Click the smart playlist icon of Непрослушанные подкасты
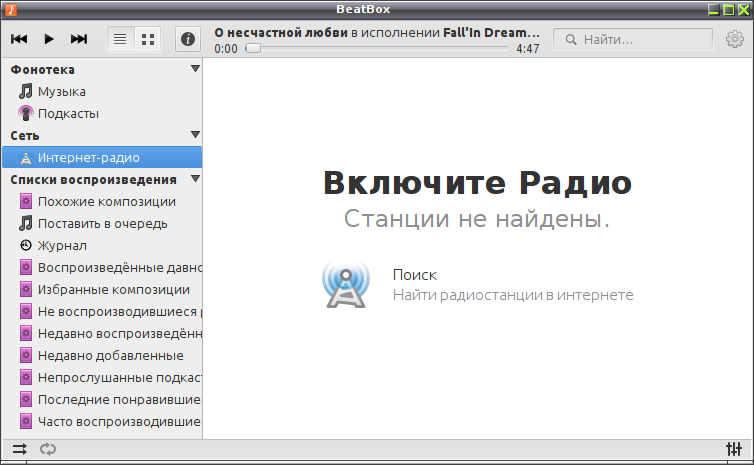Viewport: 754px width, 465px height. click(x=26, y=377)
